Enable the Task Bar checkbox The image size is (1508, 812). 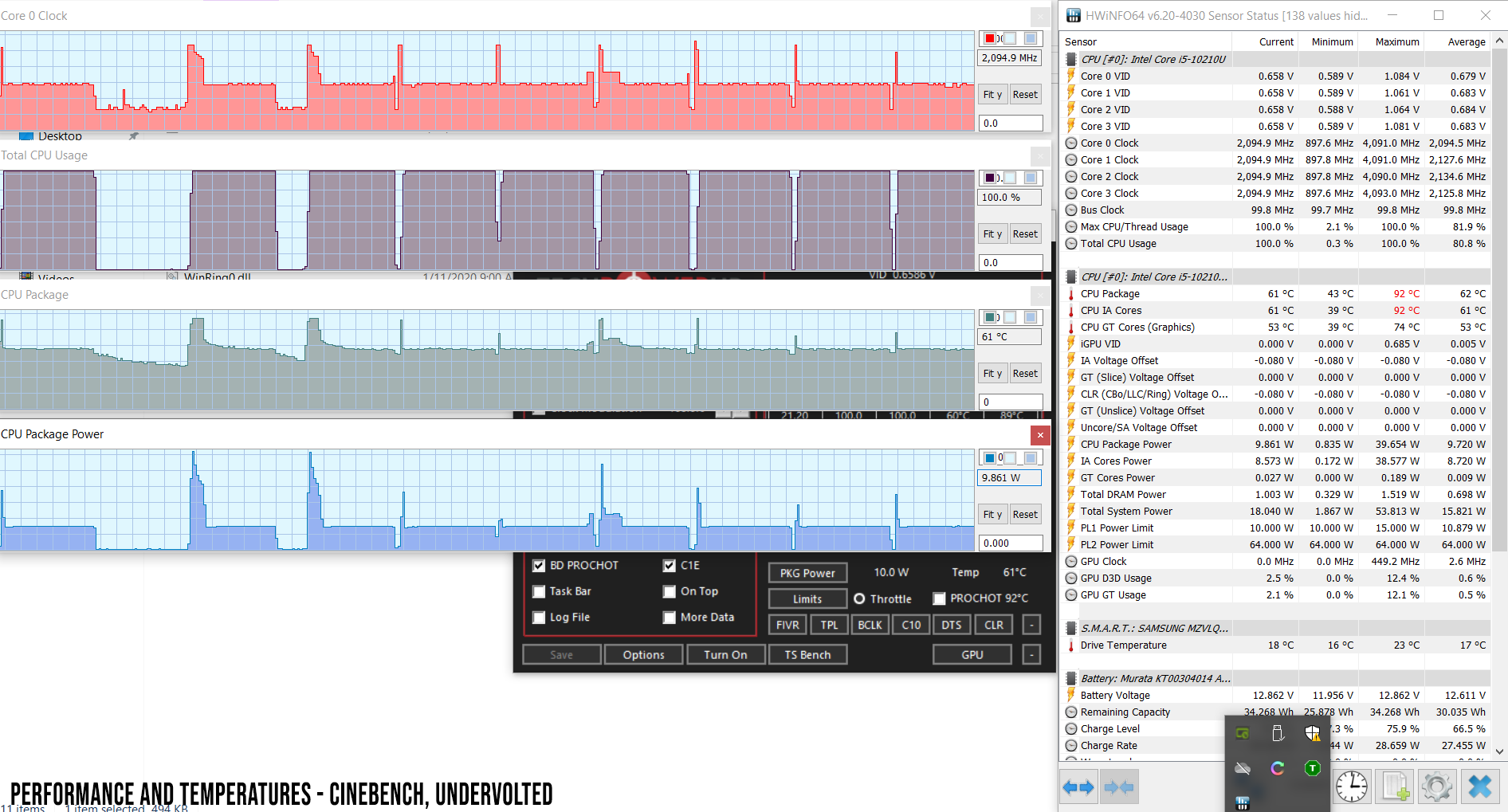(539, 591)
